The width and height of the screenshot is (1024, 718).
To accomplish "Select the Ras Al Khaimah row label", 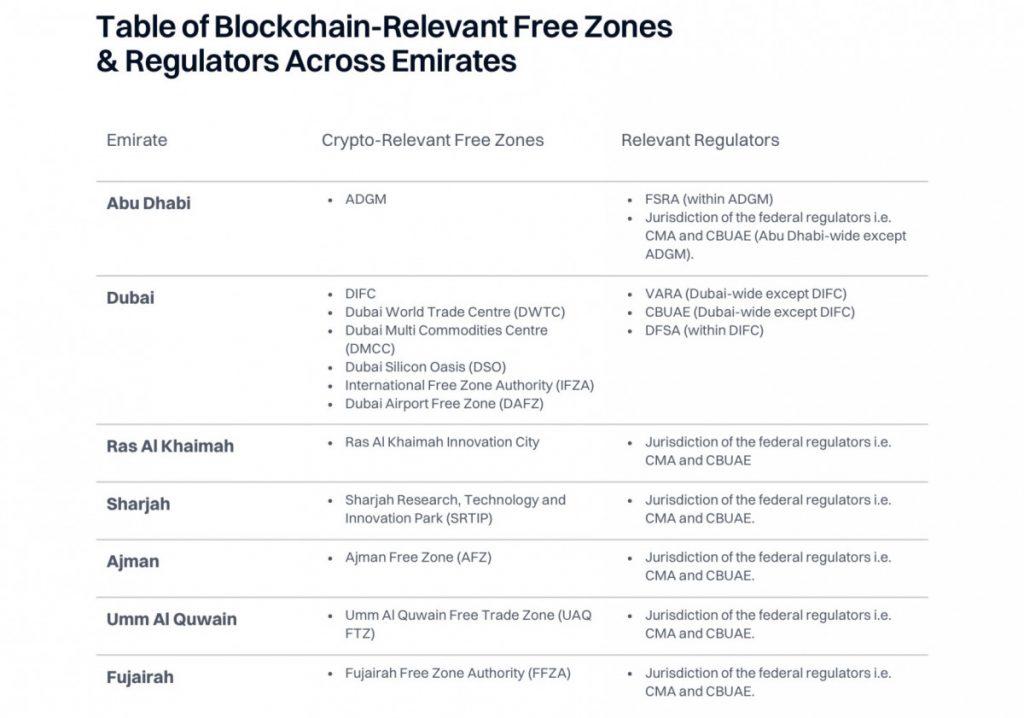I will tap(170, 446).
